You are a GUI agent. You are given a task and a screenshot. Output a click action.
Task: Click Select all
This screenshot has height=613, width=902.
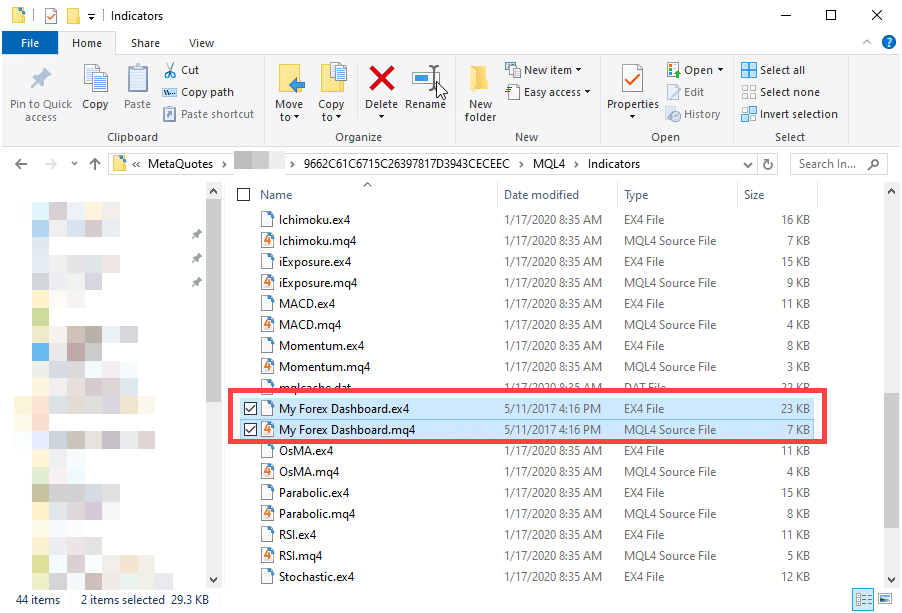point(773,70)
